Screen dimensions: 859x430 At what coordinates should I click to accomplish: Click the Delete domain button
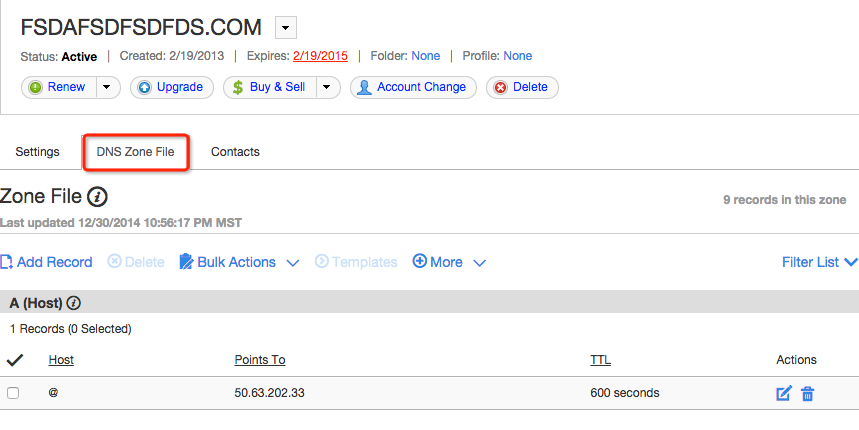click(x=521, y=87)
